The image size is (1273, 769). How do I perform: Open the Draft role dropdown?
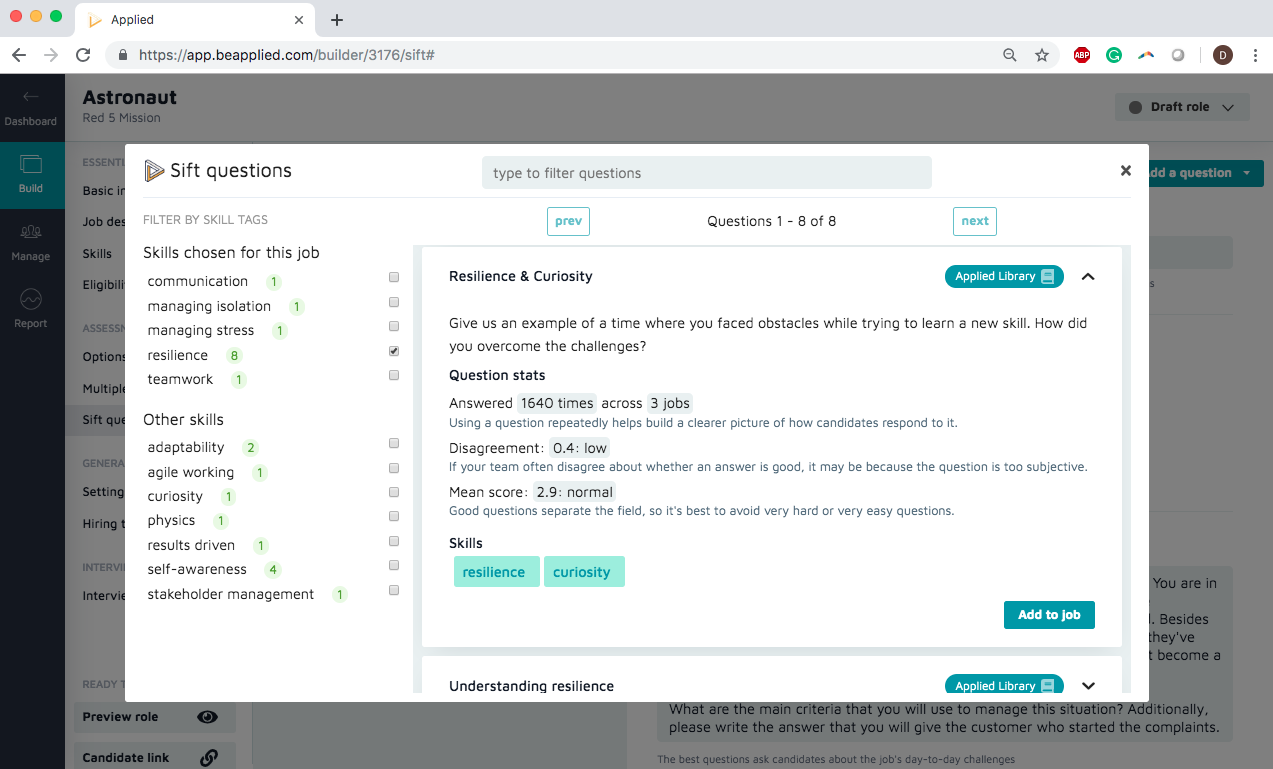point(1181,108)
